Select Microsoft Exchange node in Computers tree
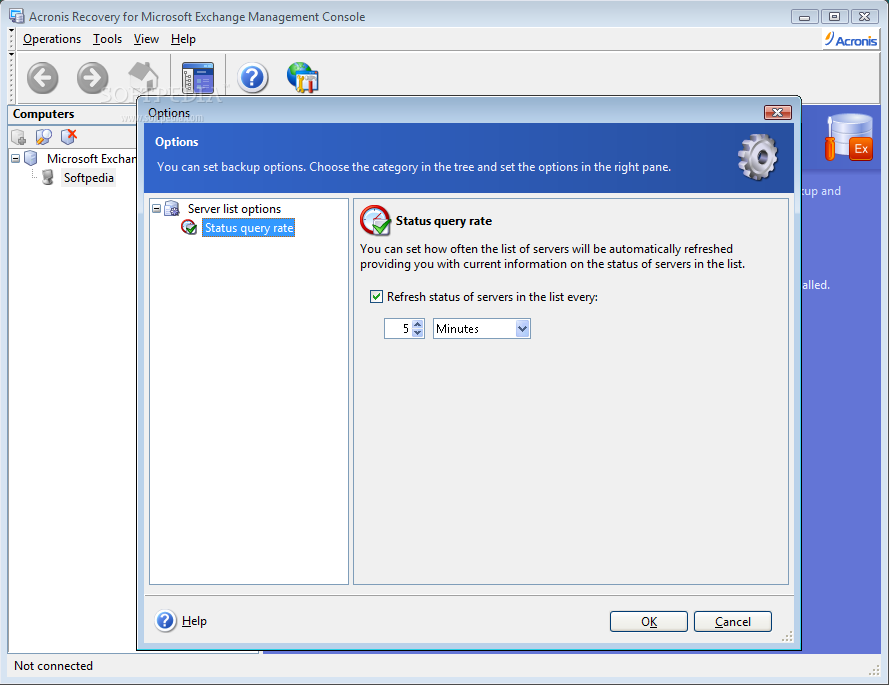This screenshot has height=685, width=889. click(x=91, y=158)
